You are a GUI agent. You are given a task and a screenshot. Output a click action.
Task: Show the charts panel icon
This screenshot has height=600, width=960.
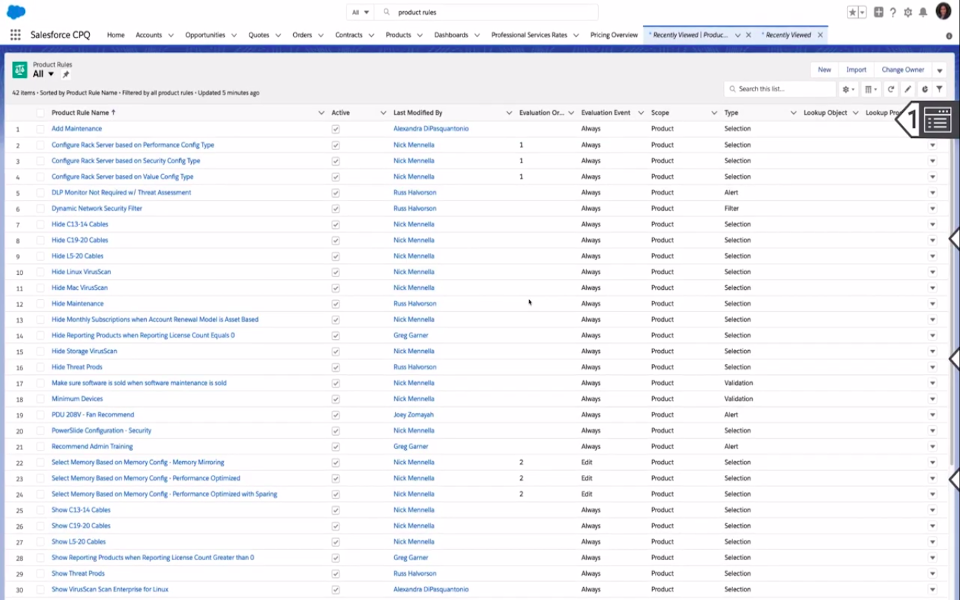924,89
